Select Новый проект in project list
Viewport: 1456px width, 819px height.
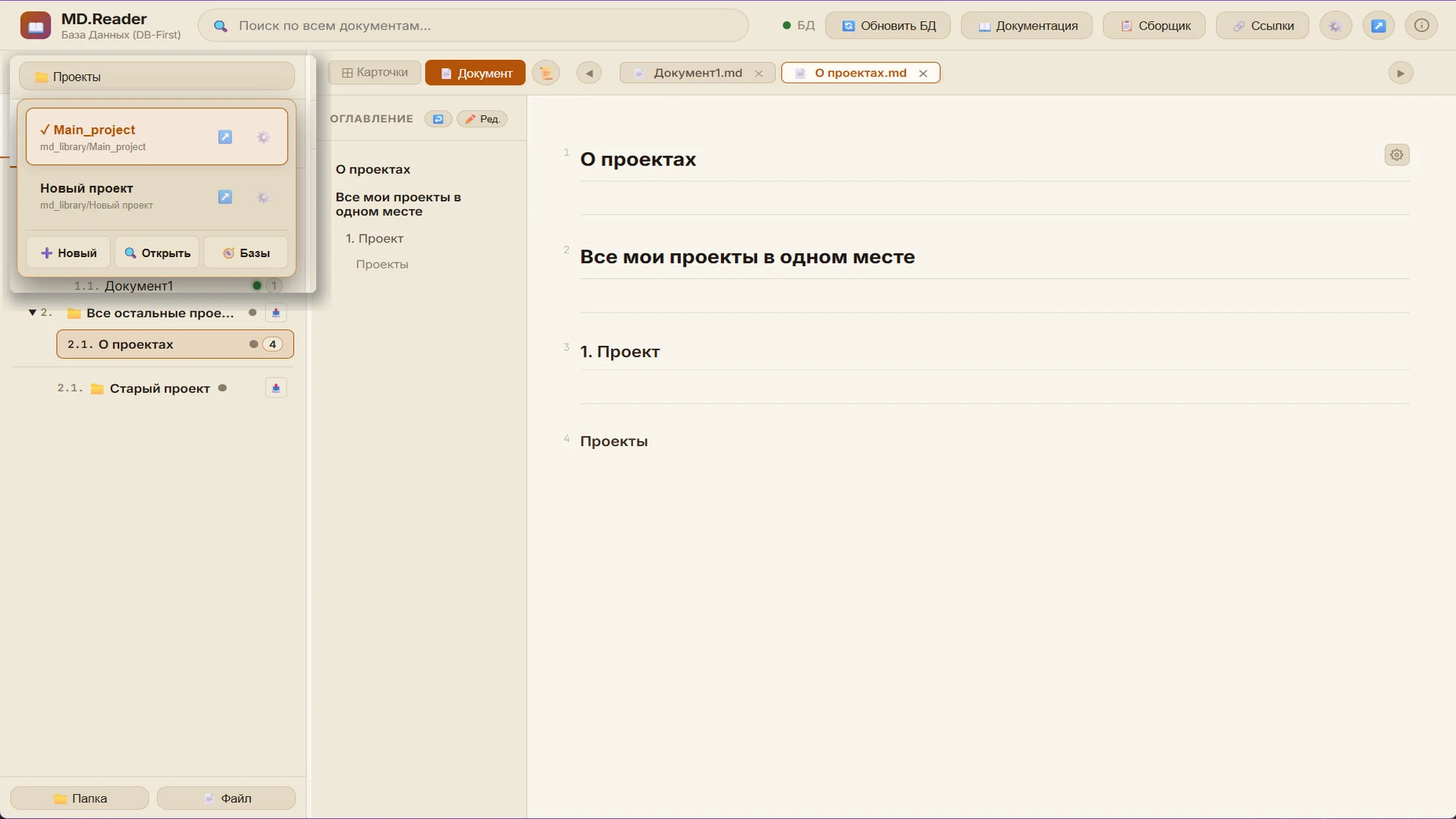pos(157,196)
